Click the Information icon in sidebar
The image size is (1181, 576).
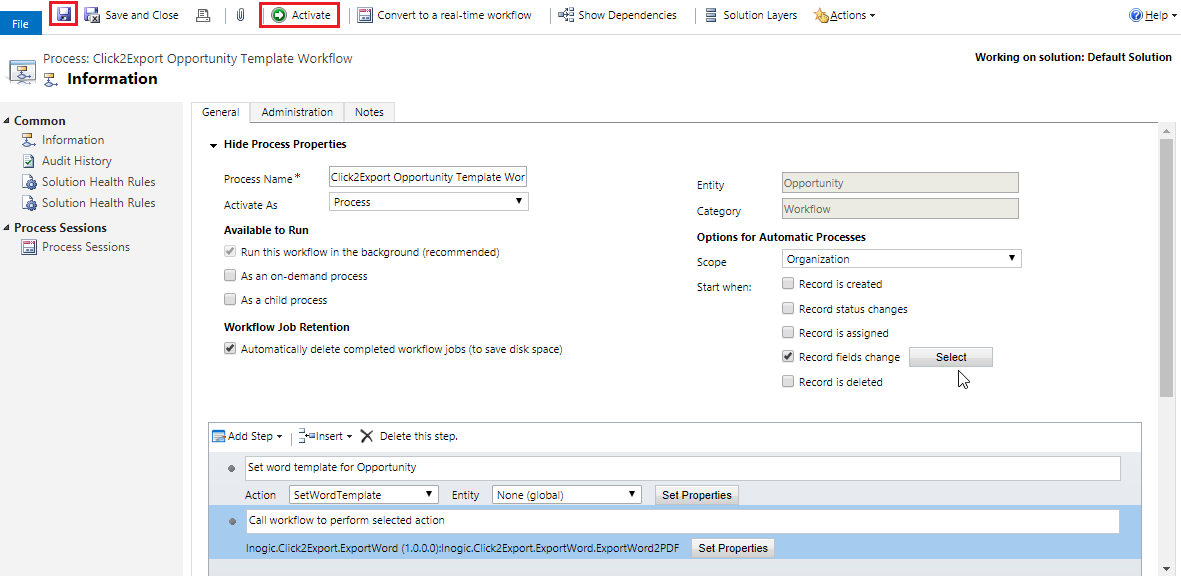pyautogui.click(x=29, y=140)
